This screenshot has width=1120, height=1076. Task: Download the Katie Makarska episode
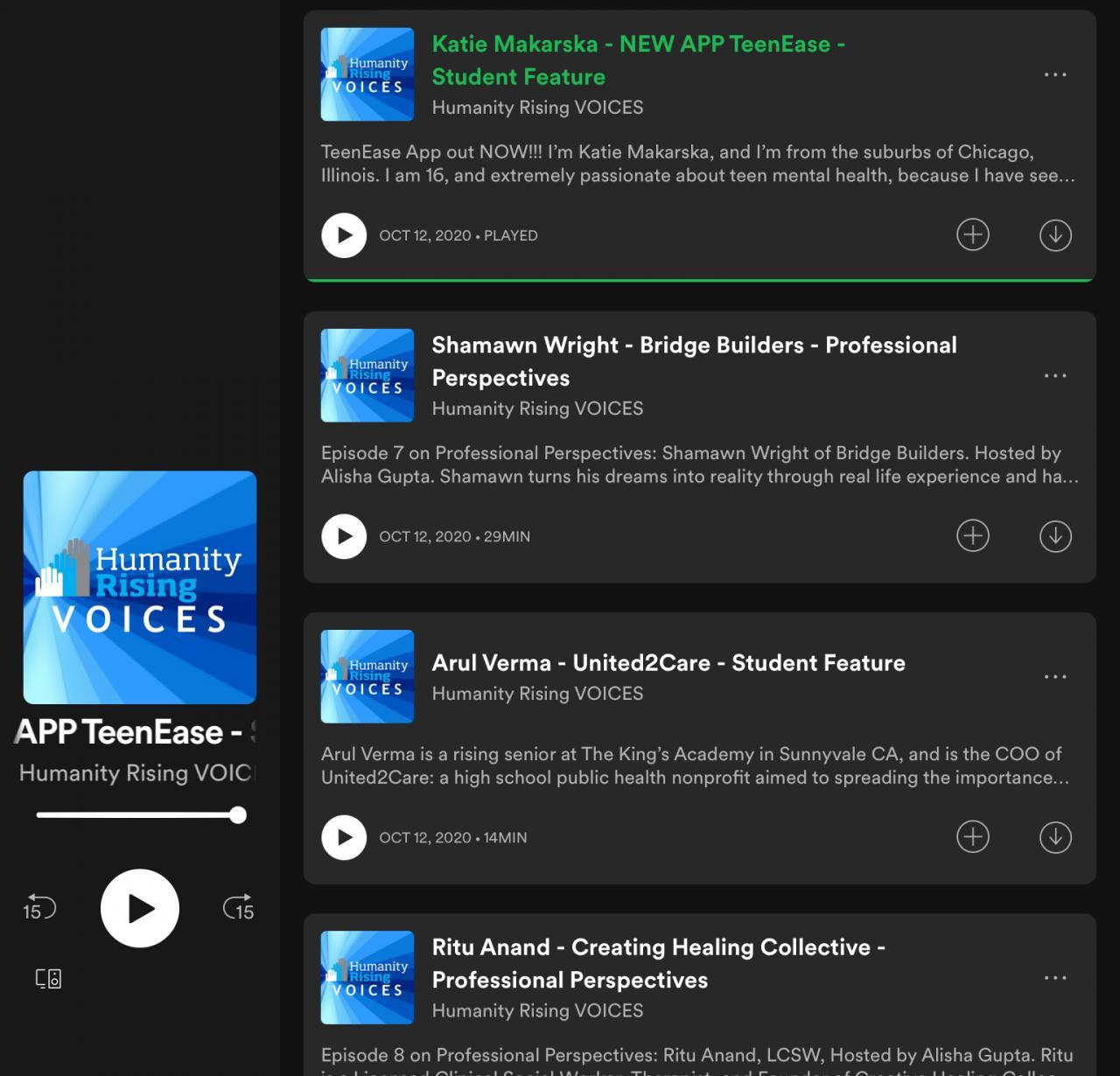[x=1055, y=234]
